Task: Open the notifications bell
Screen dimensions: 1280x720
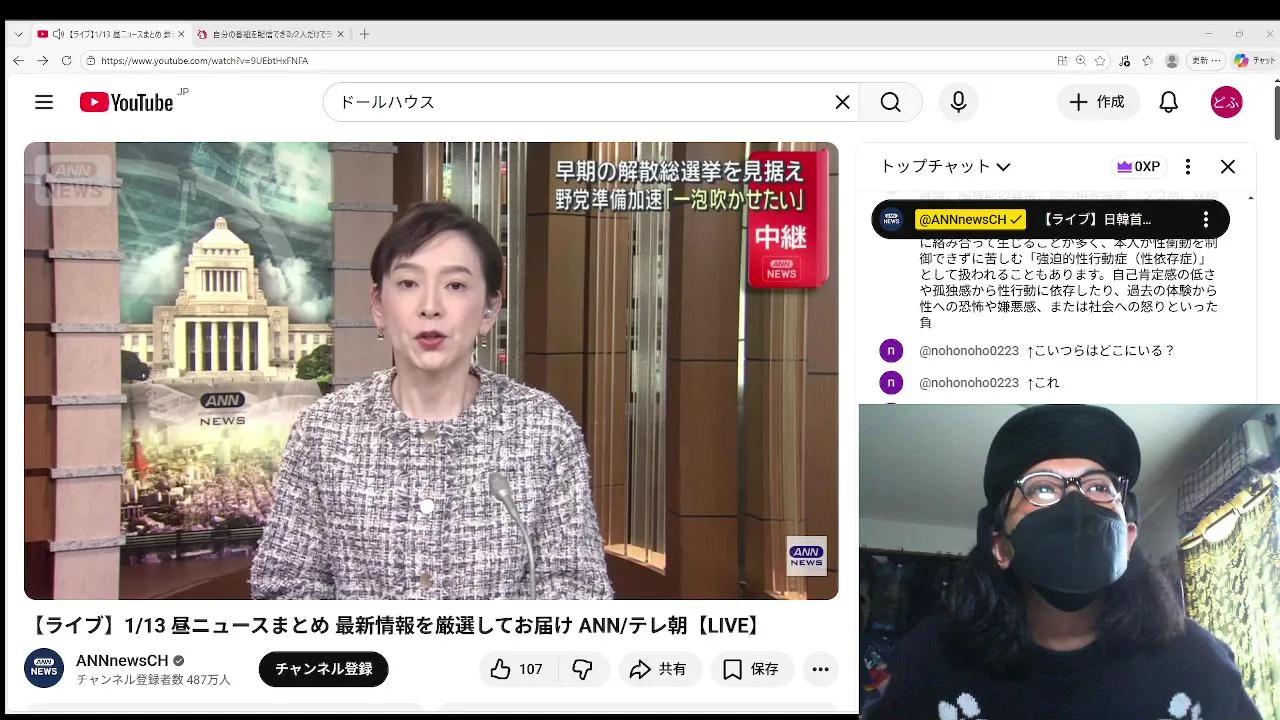Action: click(x=1168, y=102)
